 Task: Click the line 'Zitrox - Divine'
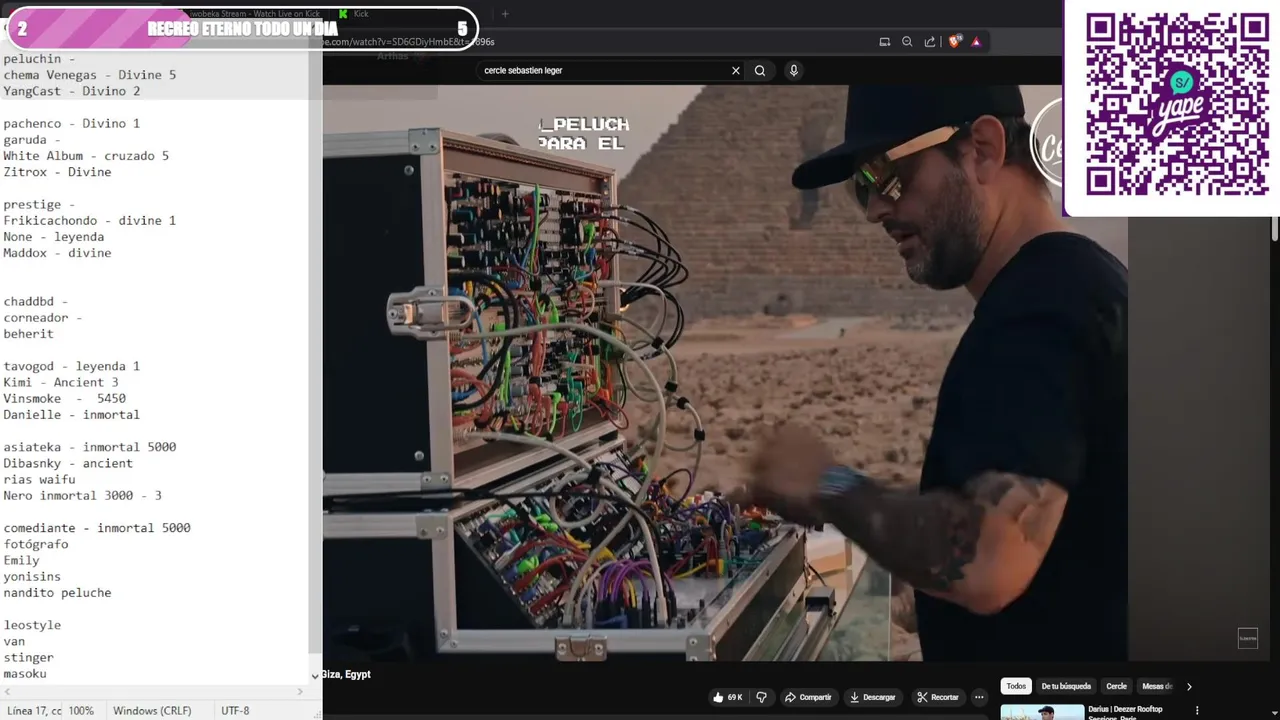tap(57, 172)
